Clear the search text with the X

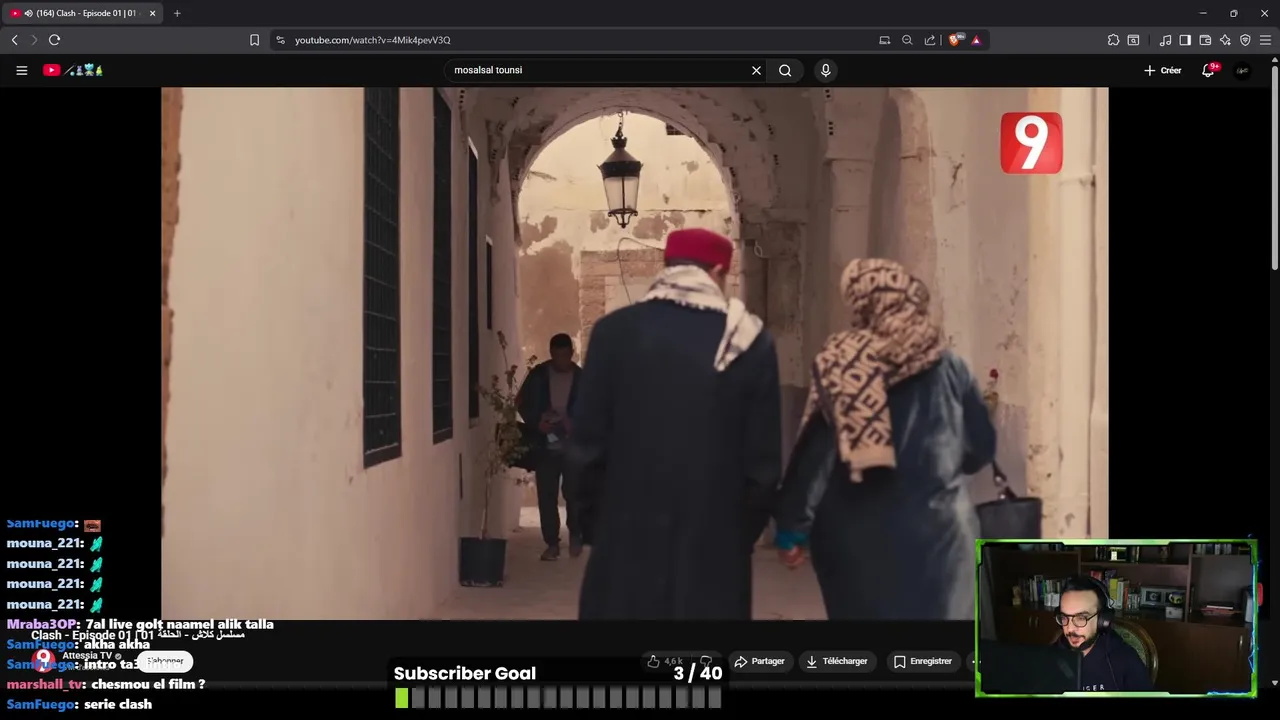click(x=756, y=70)
